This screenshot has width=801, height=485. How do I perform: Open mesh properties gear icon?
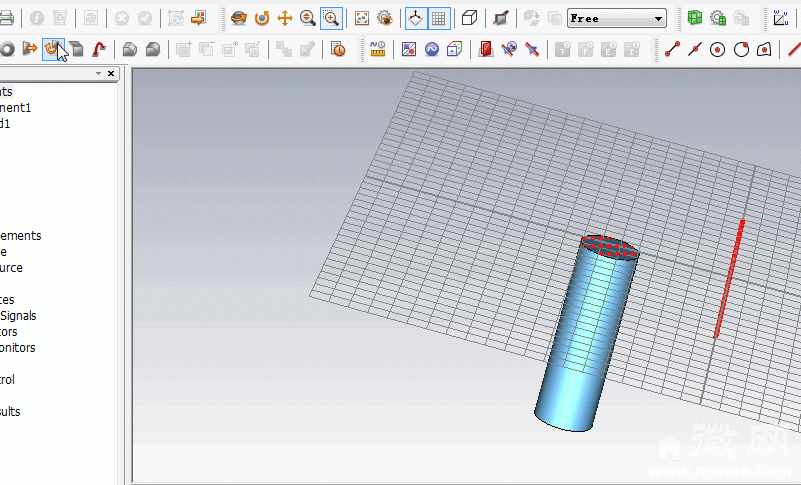(x=718, y=19)
